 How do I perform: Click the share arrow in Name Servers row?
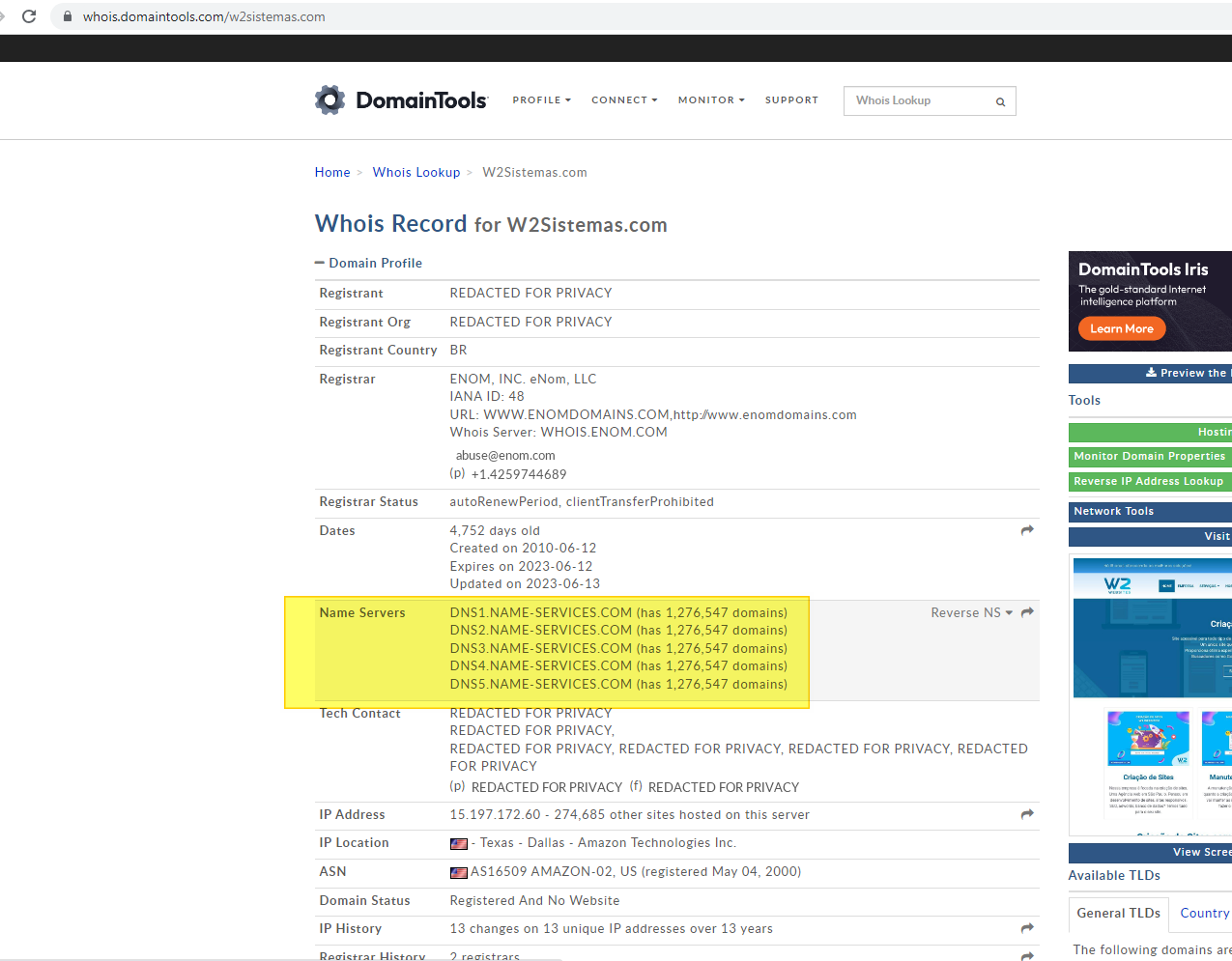click(1027, 612)
